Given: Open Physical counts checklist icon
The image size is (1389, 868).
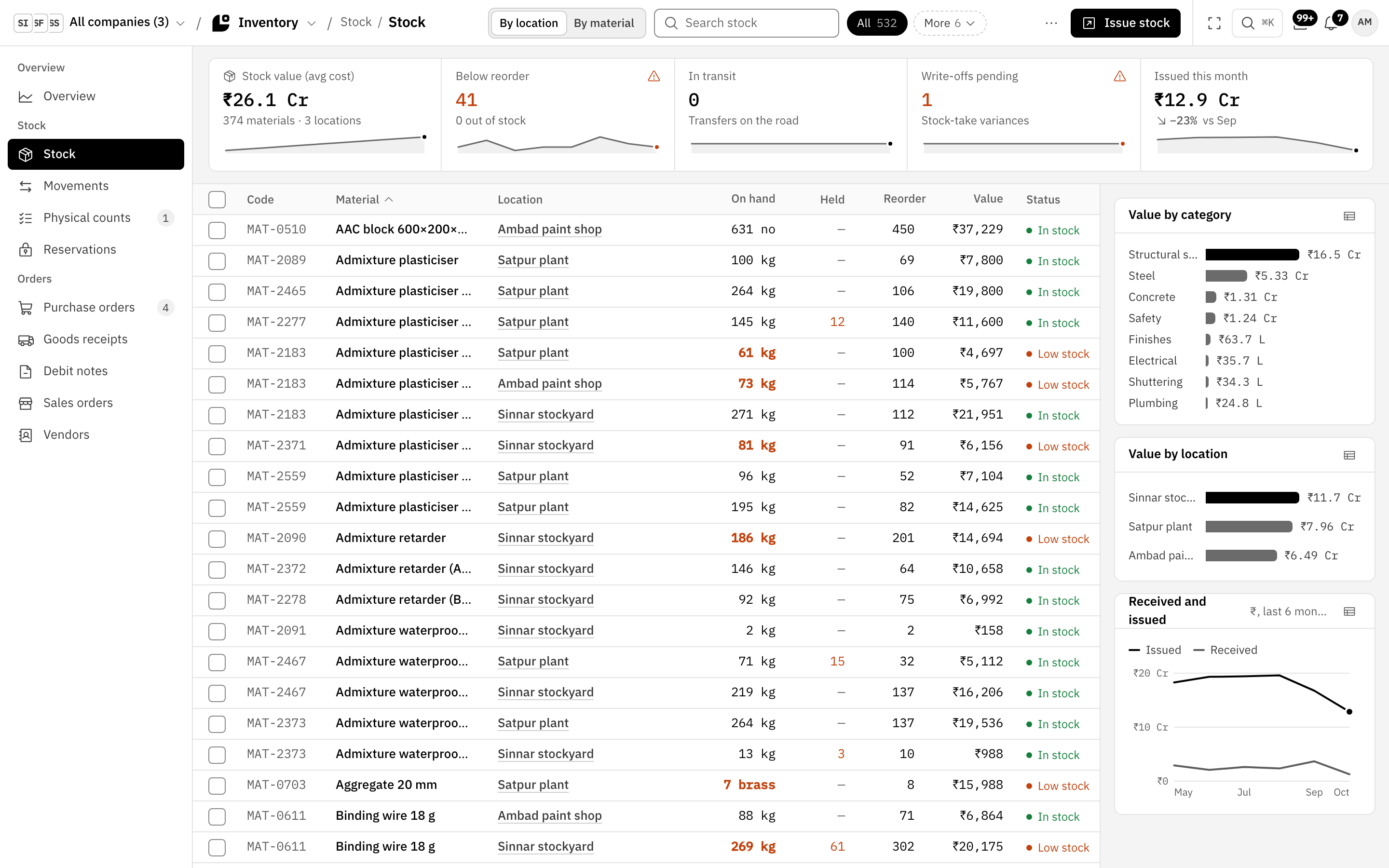Looking at the screenshot, I should pos(26,218).
